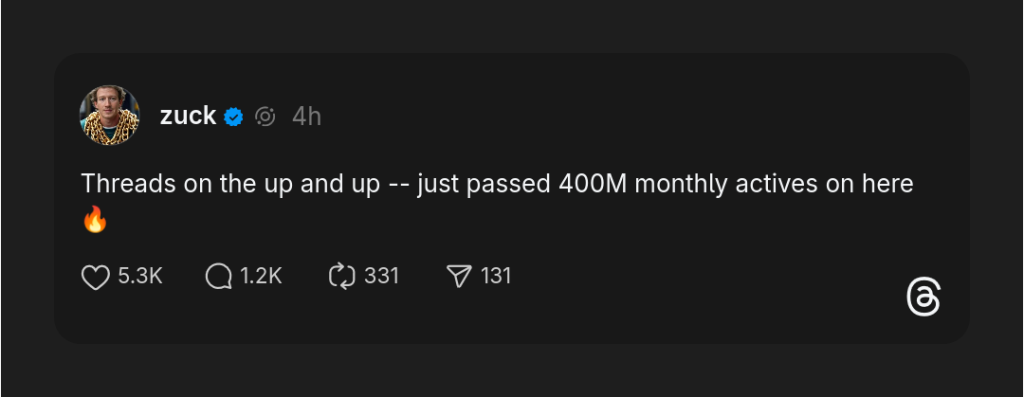View the 331 reposts count
Viewport: 1024px width, 397px height.
pos(381,276)
